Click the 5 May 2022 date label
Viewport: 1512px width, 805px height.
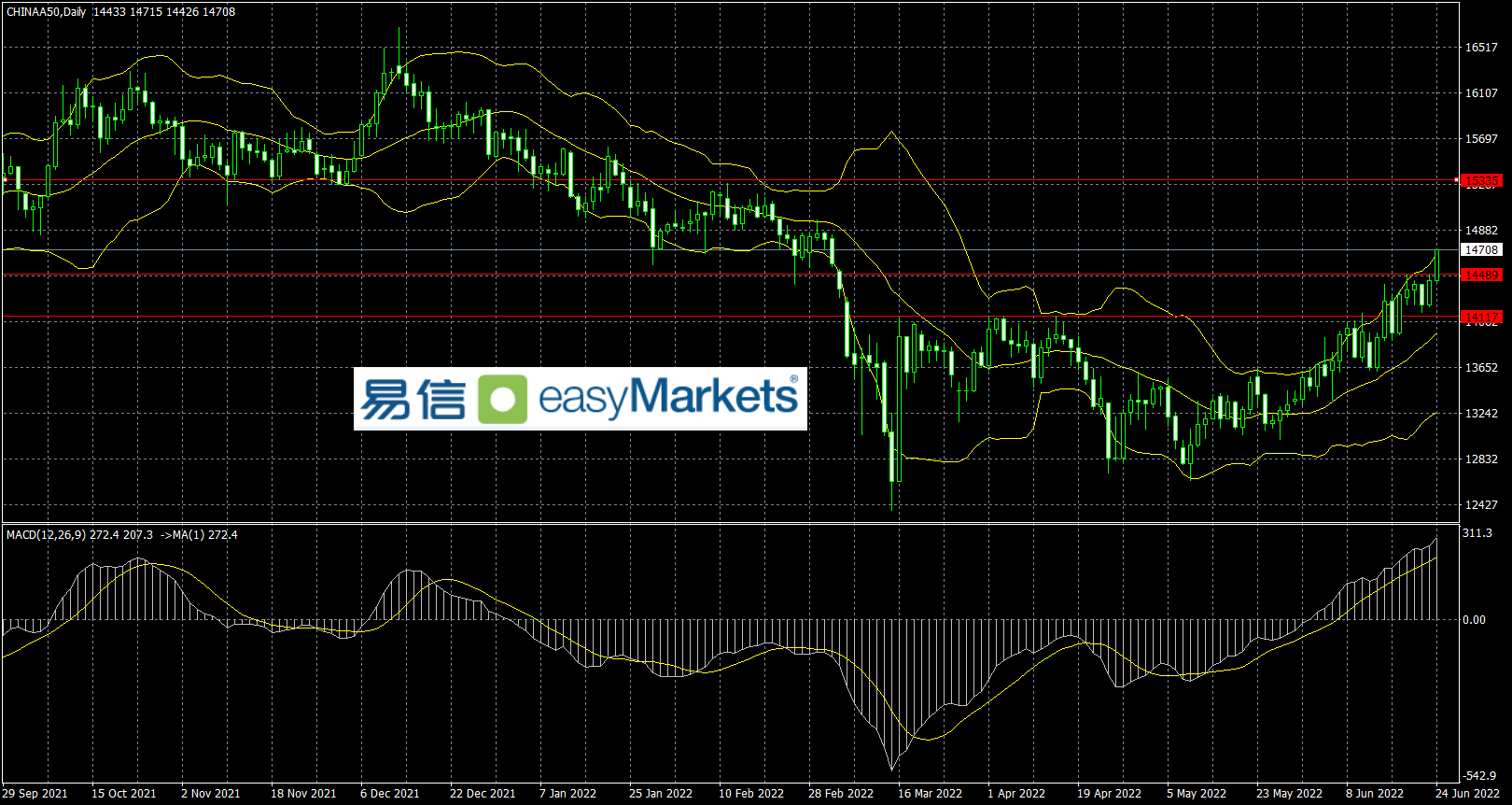pyautogui.click(x=1197, y=794)
